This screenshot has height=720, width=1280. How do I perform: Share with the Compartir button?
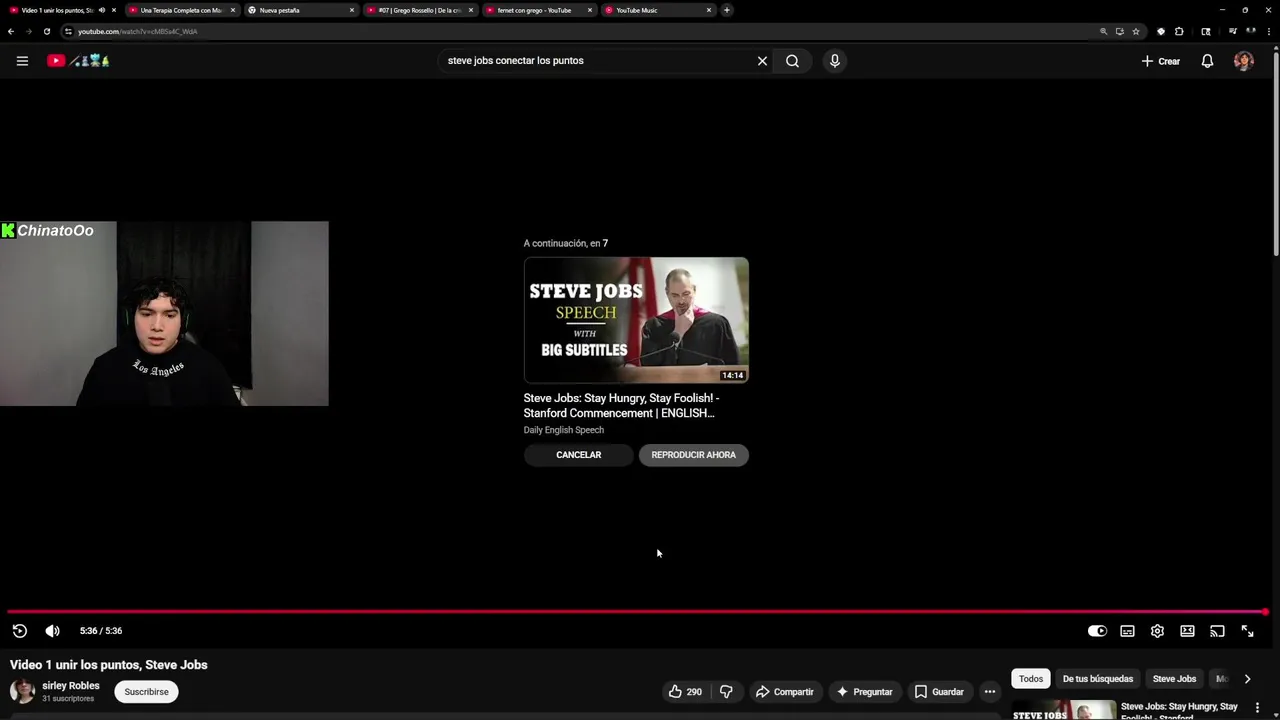784,692
